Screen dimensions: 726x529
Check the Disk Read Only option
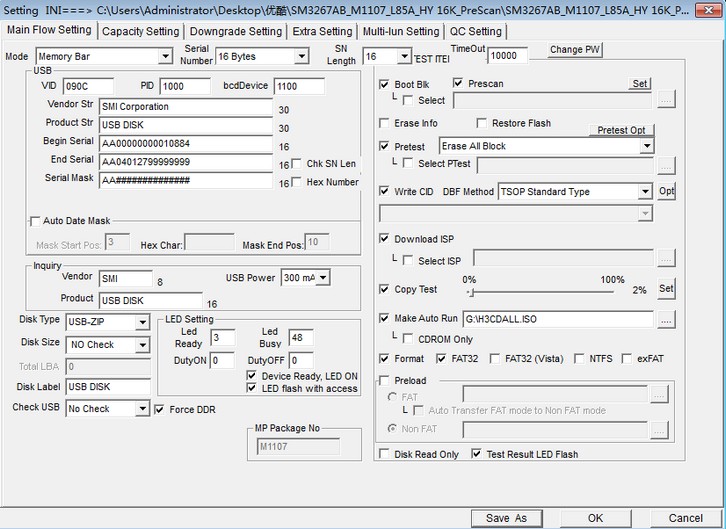point(385,454)
